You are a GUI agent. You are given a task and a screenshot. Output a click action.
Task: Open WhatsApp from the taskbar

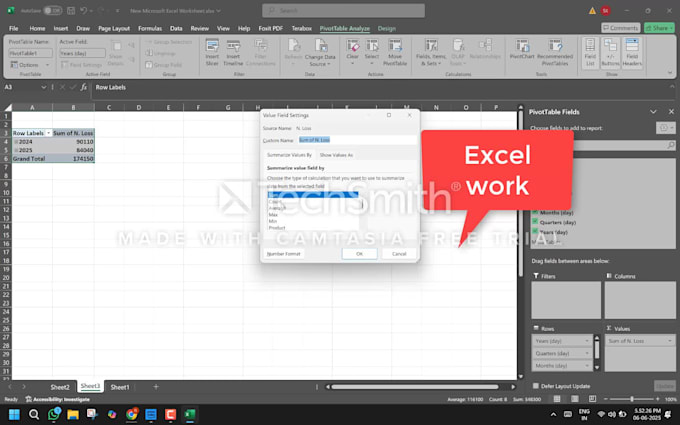[x=54, y=415]
